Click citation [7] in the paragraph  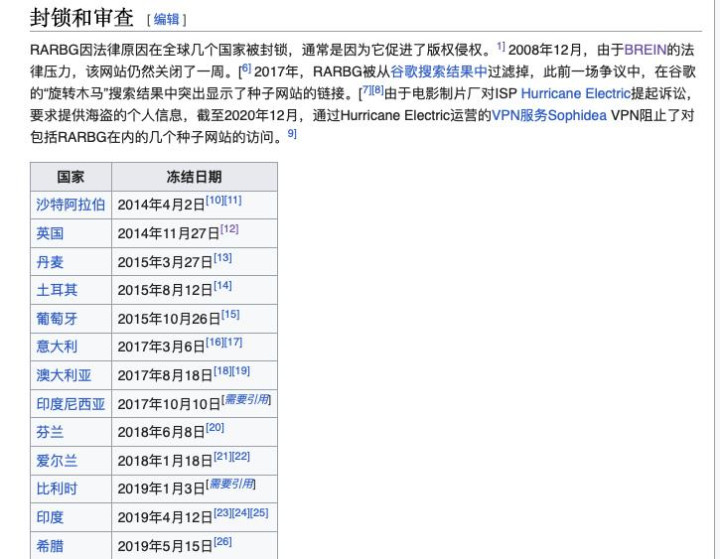tap(366, 90)
